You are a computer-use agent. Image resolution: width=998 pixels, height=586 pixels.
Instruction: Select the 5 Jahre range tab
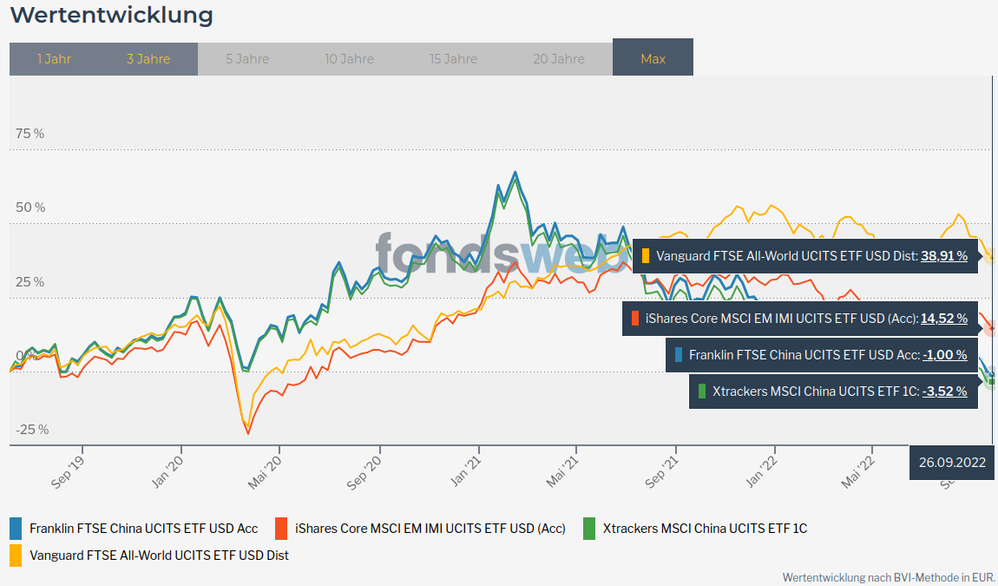pyautogui.click(x=247, y=59)
